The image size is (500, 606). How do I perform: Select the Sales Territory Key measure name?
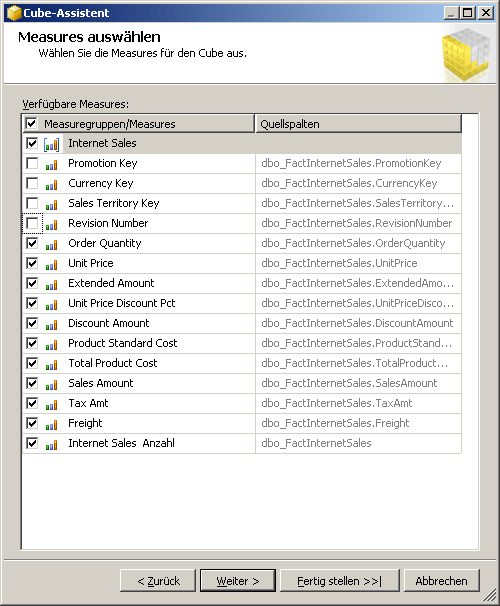pyautogui.click(x=114, y=203)
